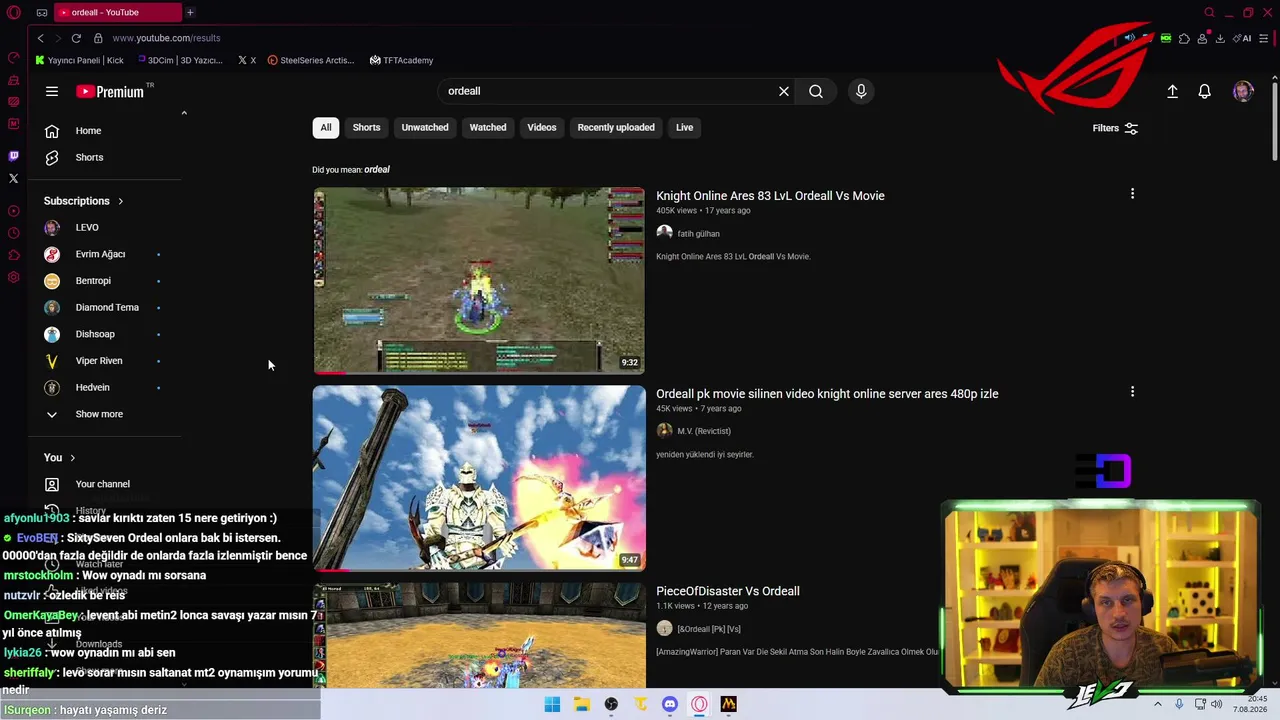Filter results by Videos
The height and width of the screenshot is (720, 1280).
tap(542, 127)
